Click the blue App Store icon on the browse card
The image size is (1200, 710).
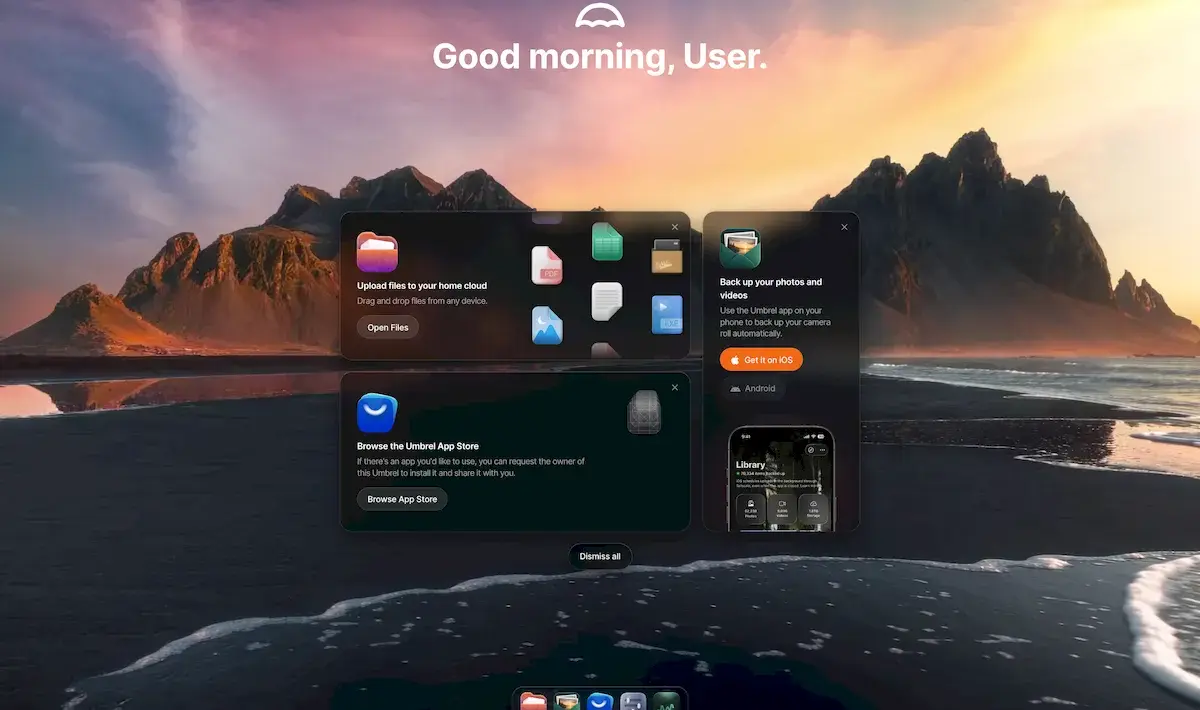click(x=377, y=413)
